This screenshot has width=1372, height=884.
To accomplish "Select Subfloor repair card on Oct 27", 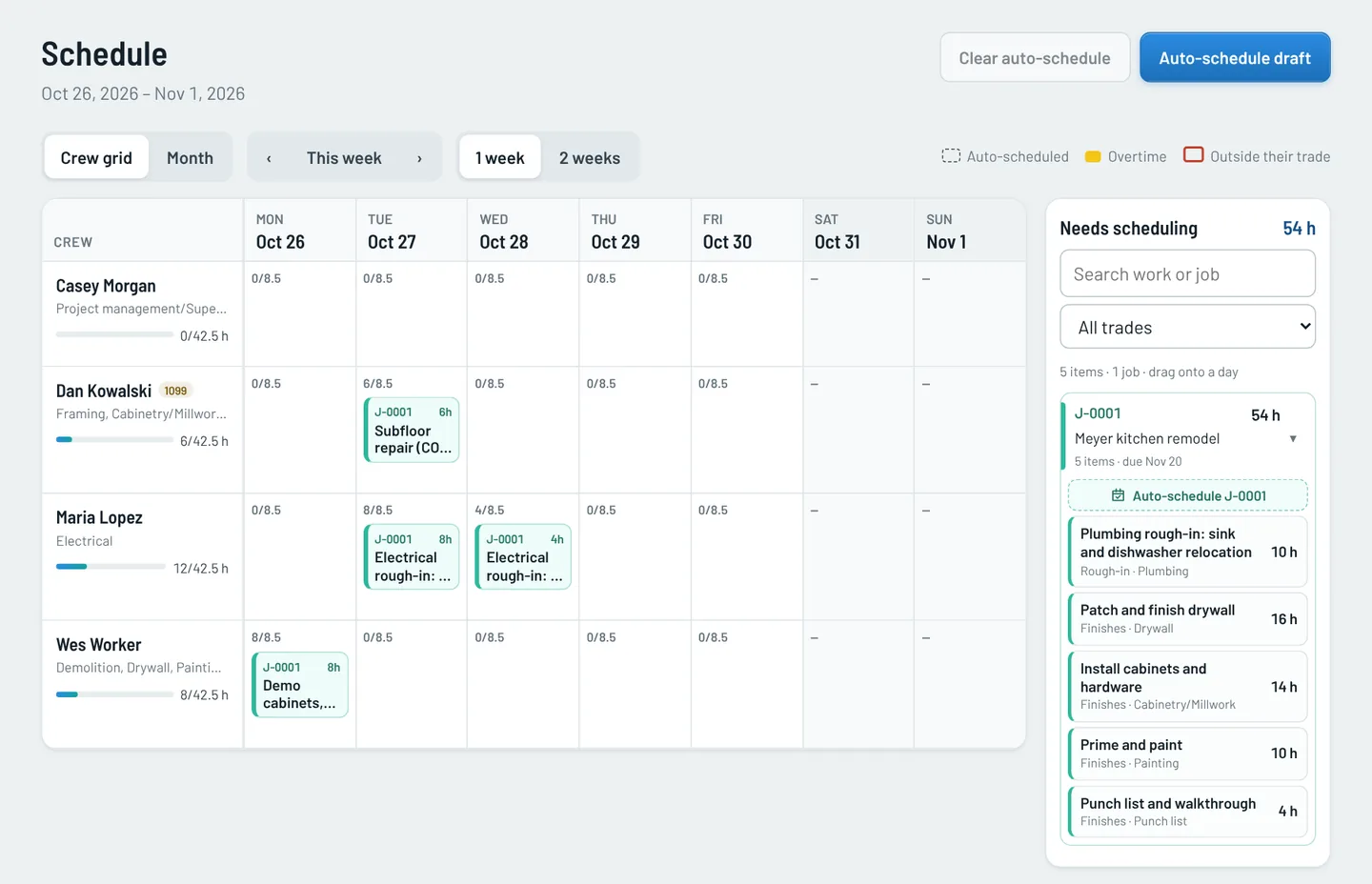I will coord(412,430).
